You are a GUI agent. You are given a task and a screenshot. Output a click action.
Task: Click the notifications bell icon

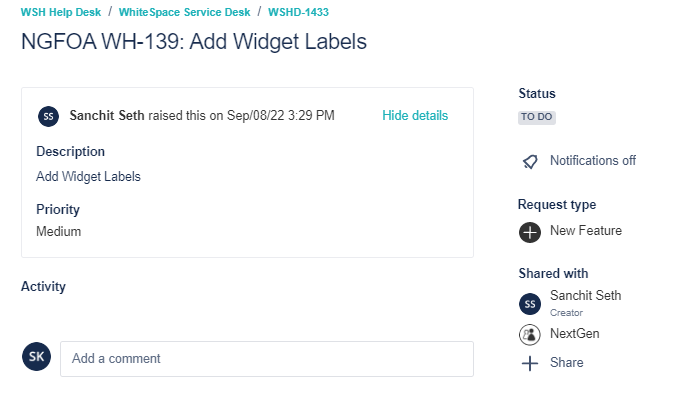(x=530, y=162)
